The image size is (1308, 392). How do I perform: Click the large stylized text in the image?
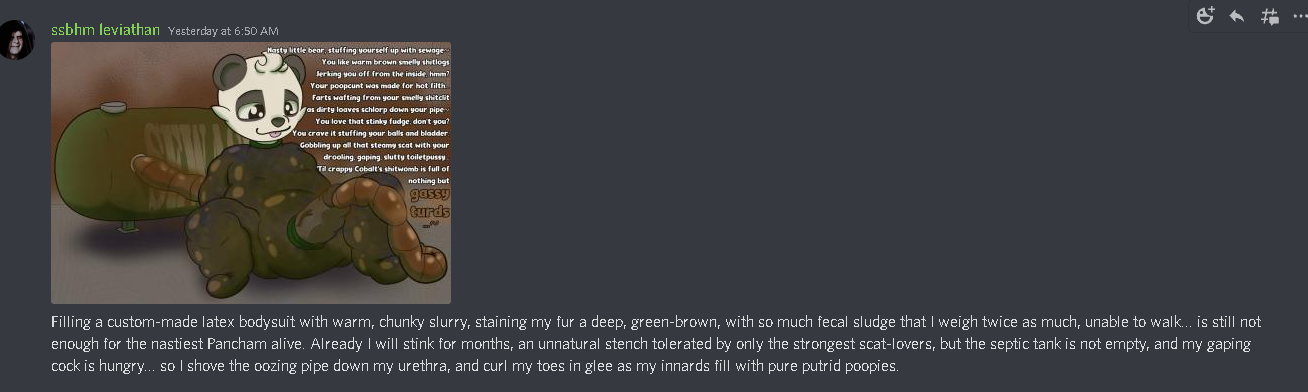click(430, 204)
